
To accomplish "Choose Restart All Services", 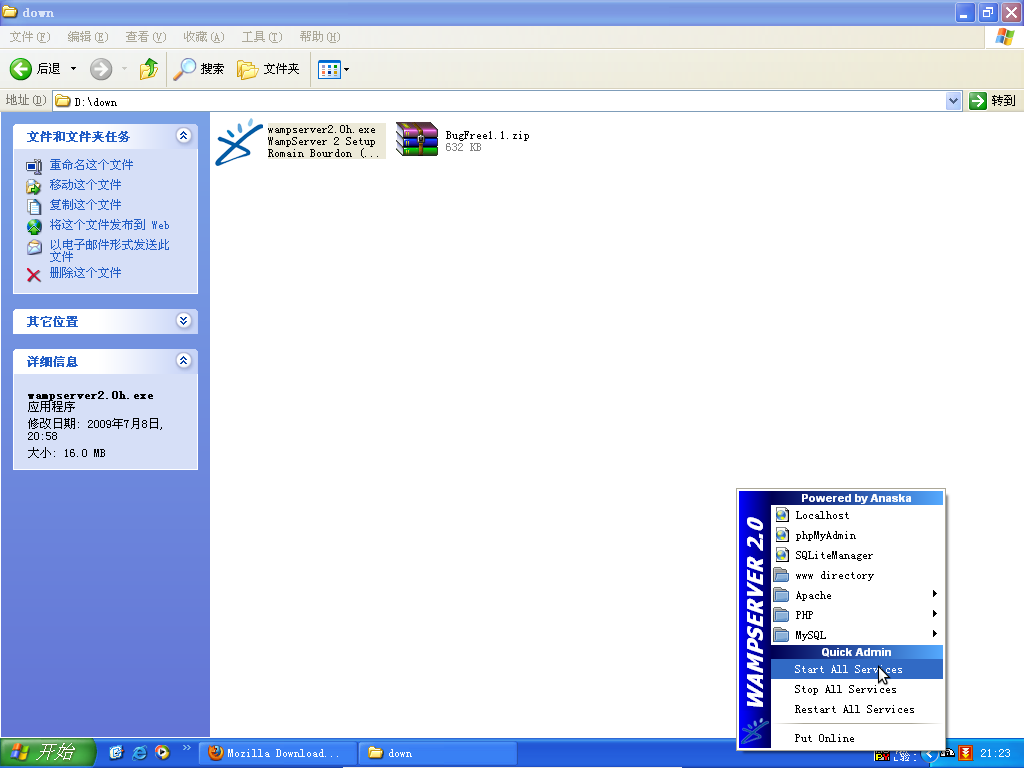I will point(857,709).
